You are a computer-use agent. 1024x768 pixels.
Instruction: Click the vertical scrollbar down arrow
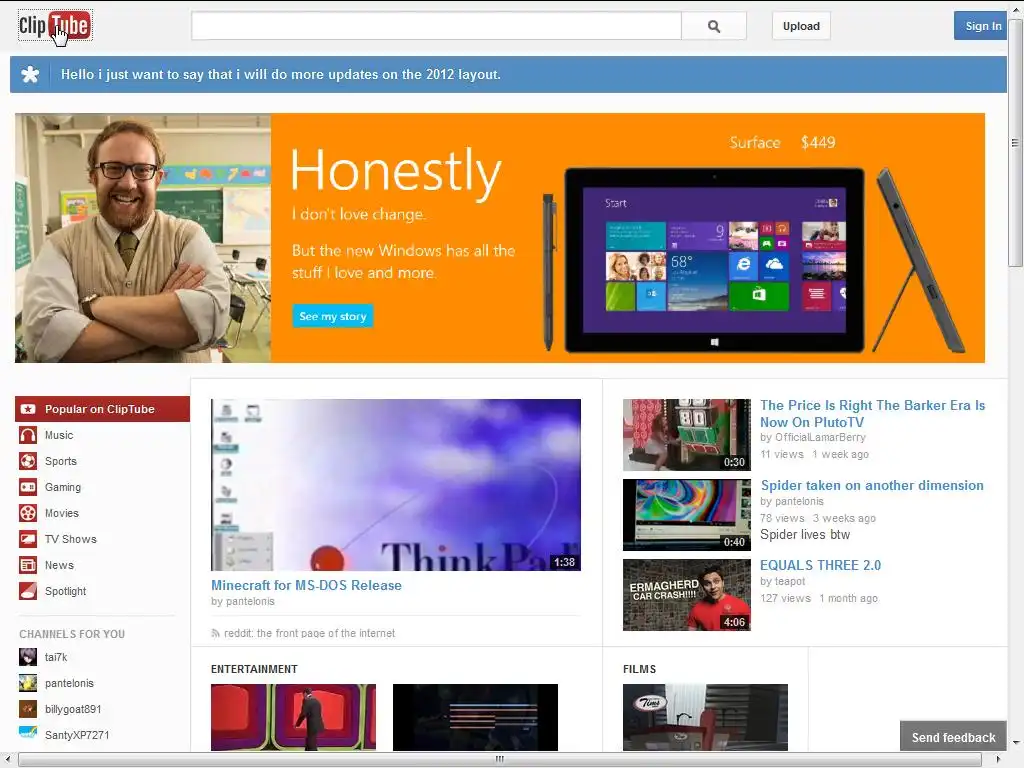point(1015,743)
